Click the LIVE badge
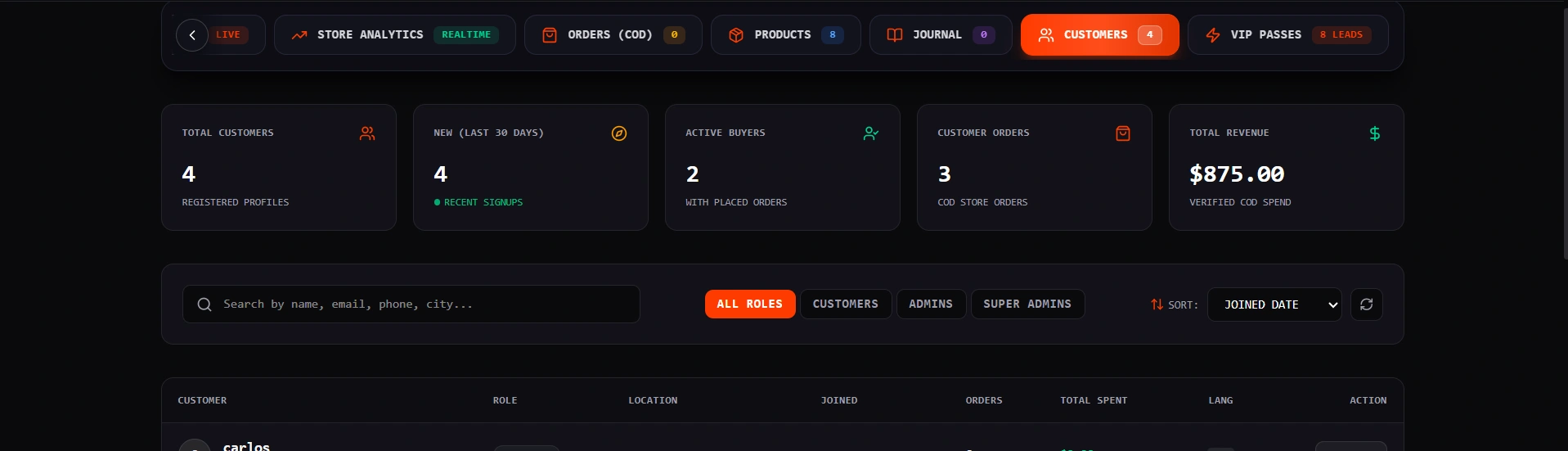The width and height of the screenshot is (1568, 451). coord(228,35)
